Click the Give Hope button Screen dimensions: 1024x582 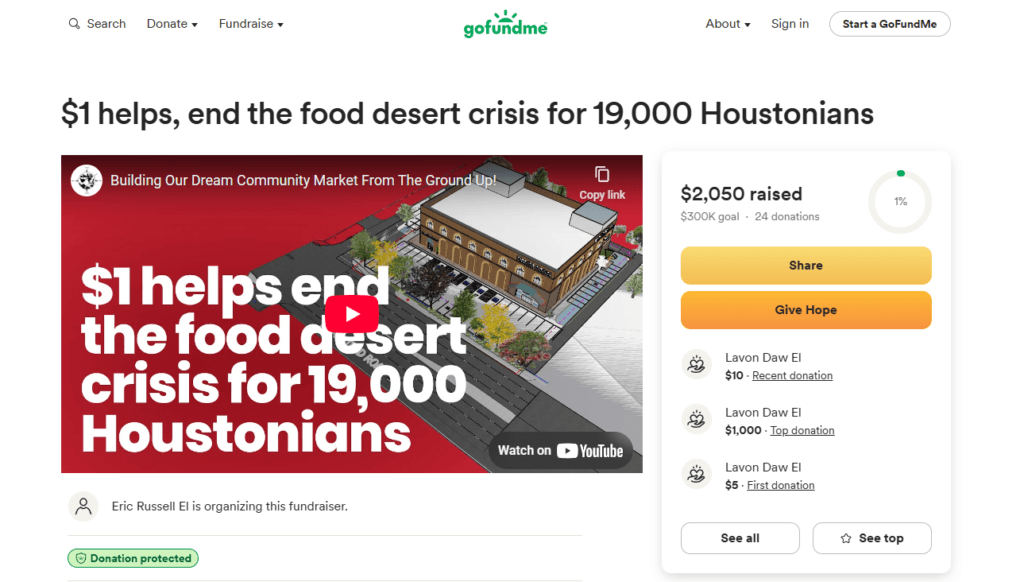point(806,310)
